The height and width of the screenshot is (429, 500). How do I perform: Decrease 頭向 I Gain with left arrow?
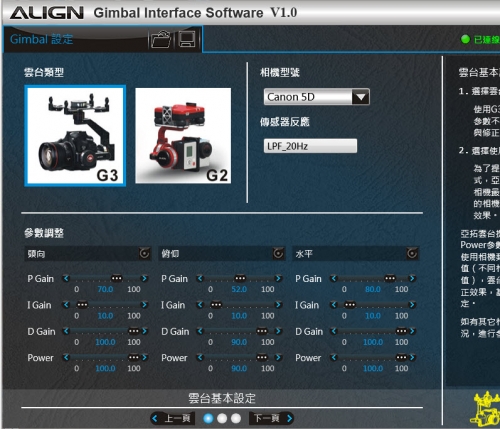click(66, 304)
